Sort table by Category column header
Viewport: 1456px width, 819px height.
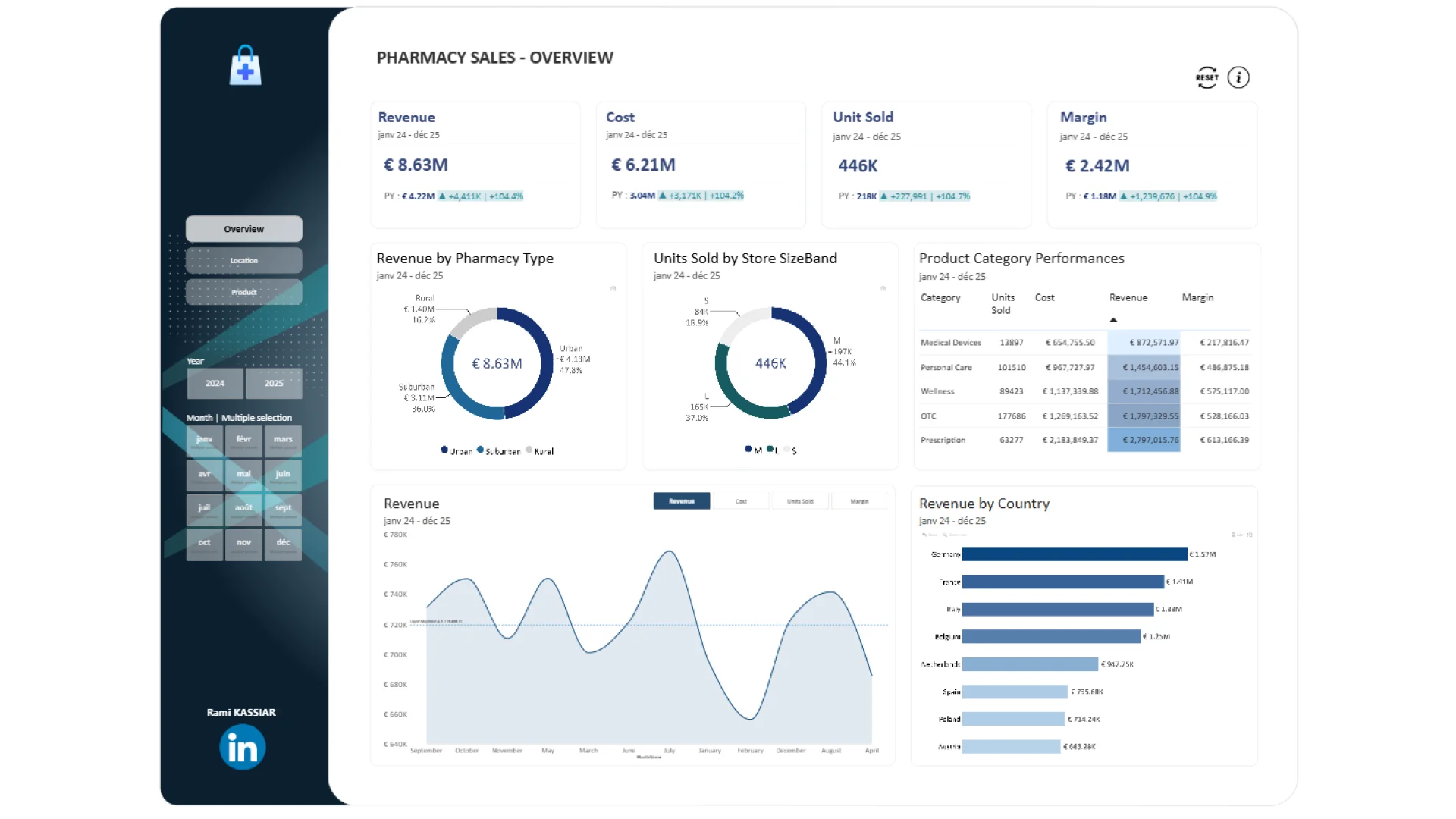[940, 297]
